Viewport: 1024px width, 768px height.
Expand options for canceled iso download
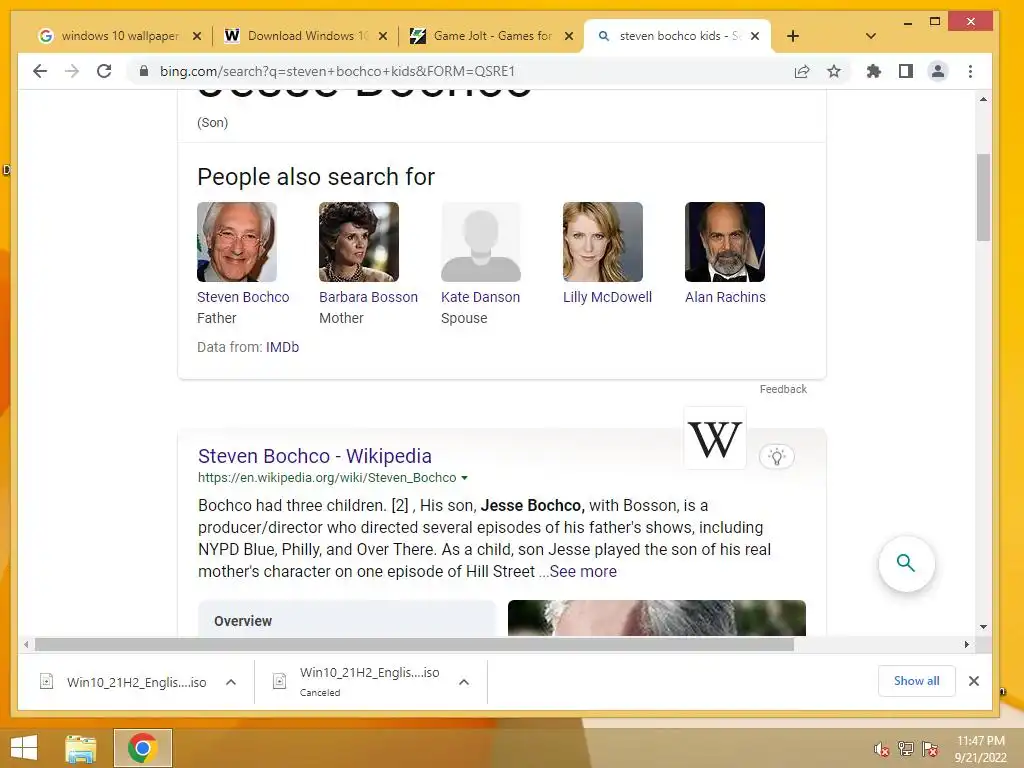click(464, 682)
